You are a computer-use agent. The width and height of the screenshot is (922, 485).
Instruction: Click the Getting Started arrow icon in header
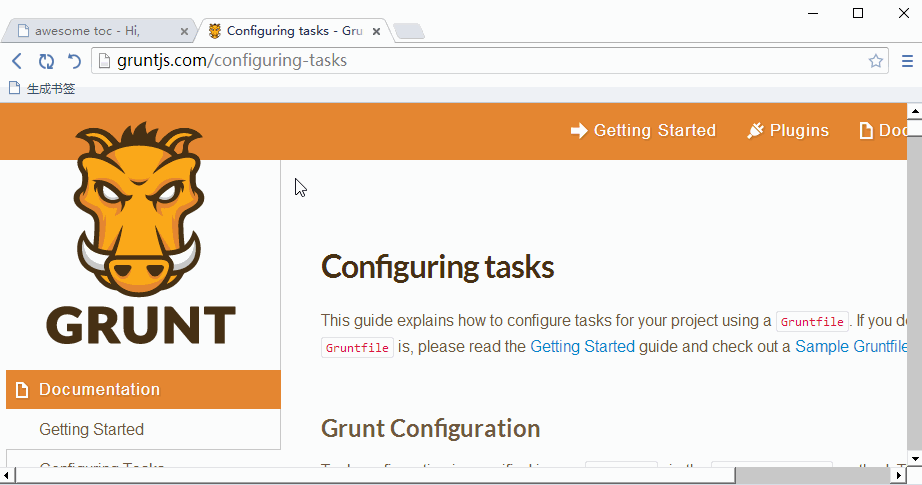point(579,131)
